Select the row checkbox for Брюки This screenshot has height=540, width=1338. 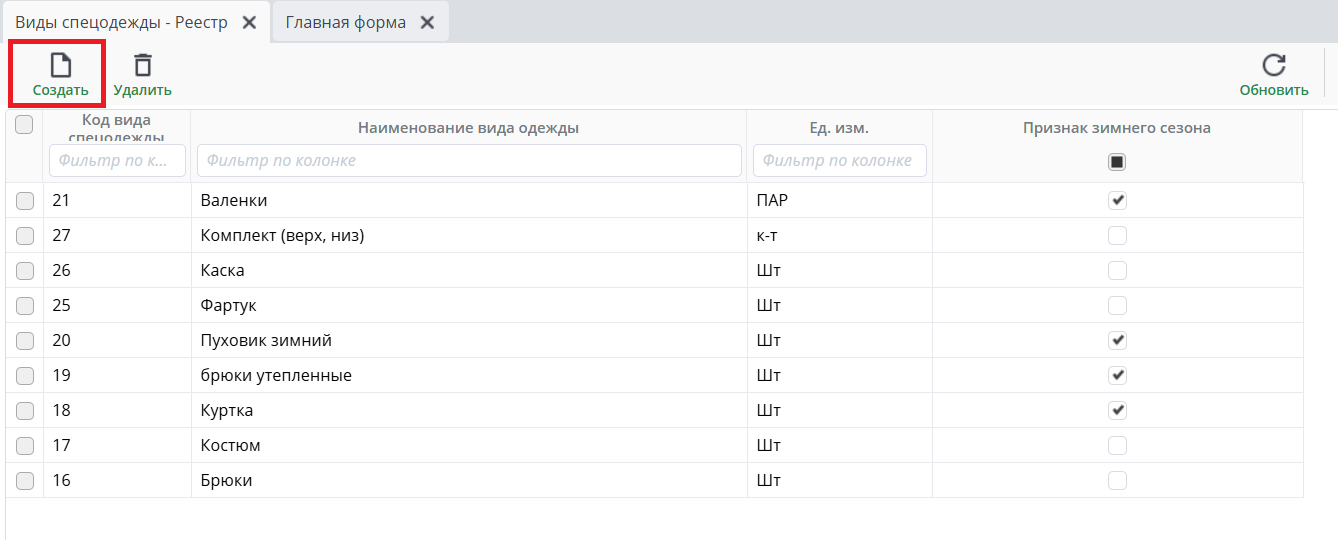click(x=25, y=481)
